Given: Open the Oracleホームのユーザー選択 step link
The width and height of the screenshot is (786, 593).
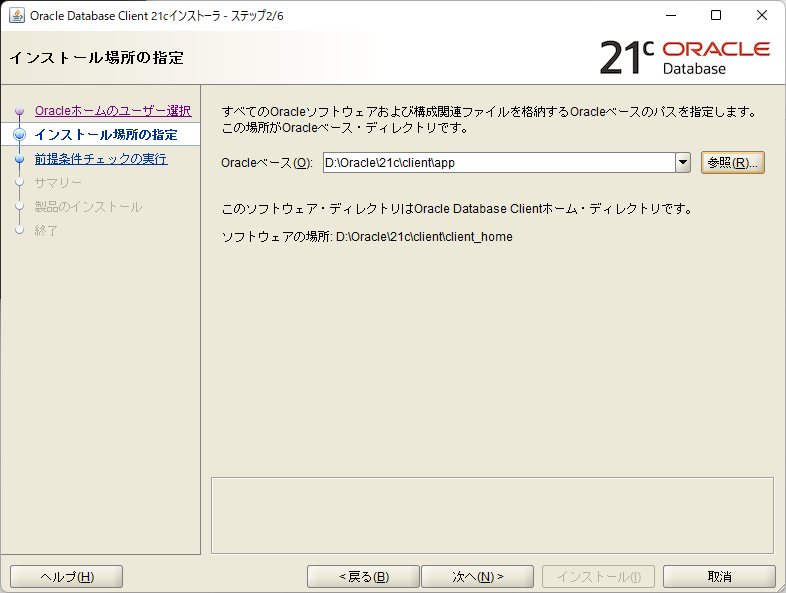Looking at the screenshot, I should [113, 111].
